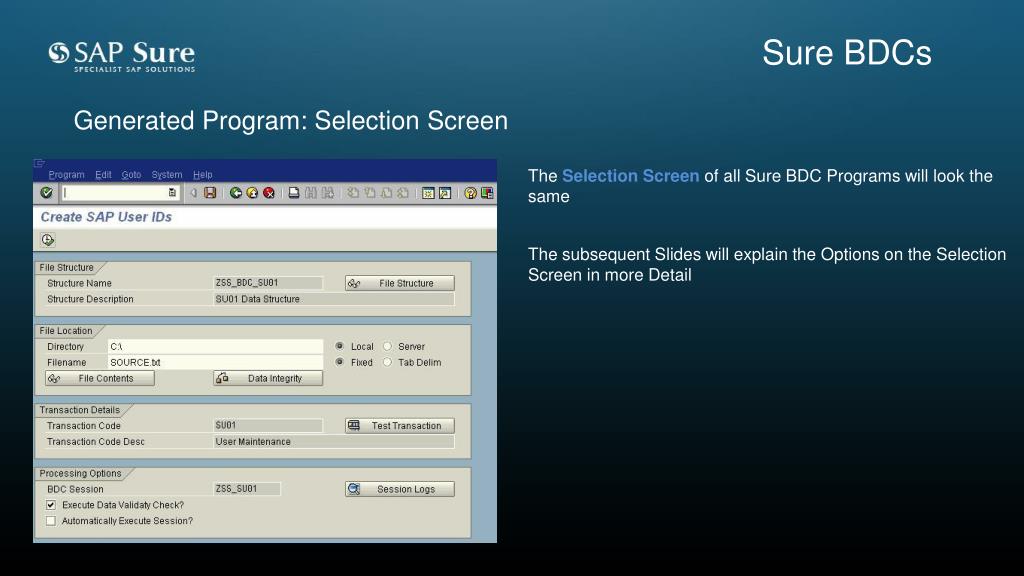
Task: Click the Directory input field
Action: [x=216, y=347]
